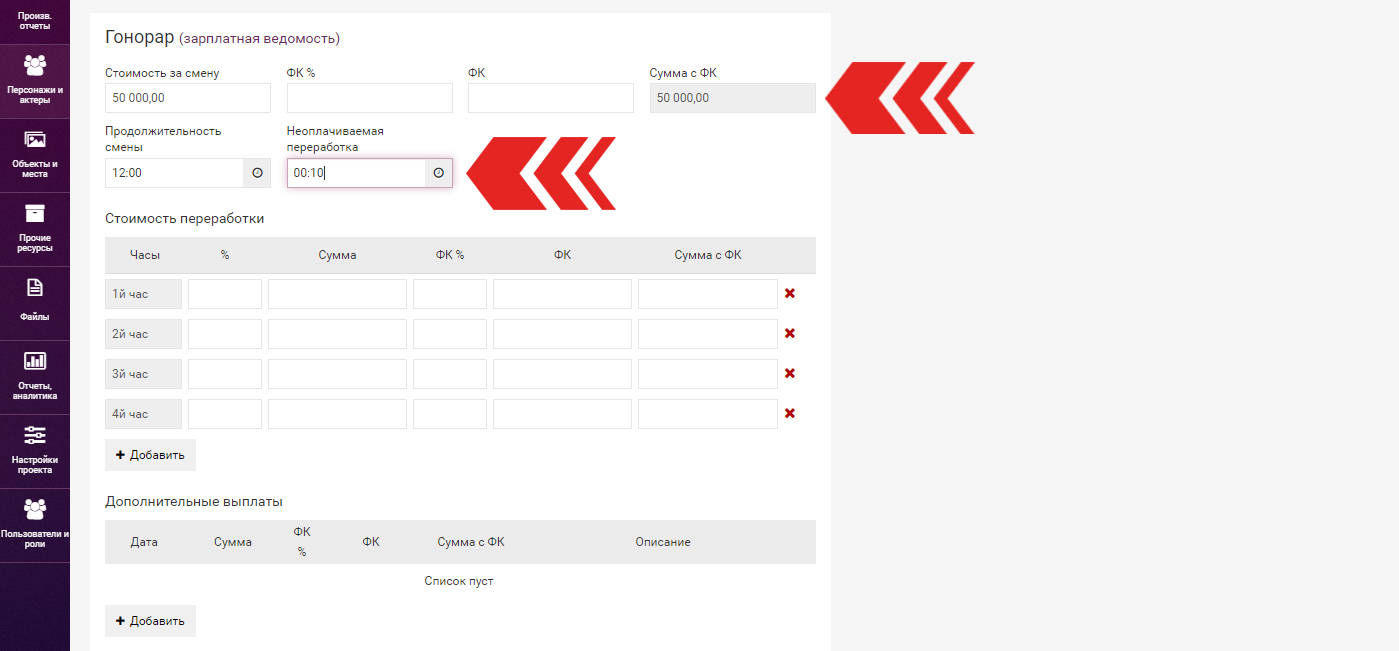
Task: Click the Сумма с ФК header in overtime table
Action: click(708, 255)
